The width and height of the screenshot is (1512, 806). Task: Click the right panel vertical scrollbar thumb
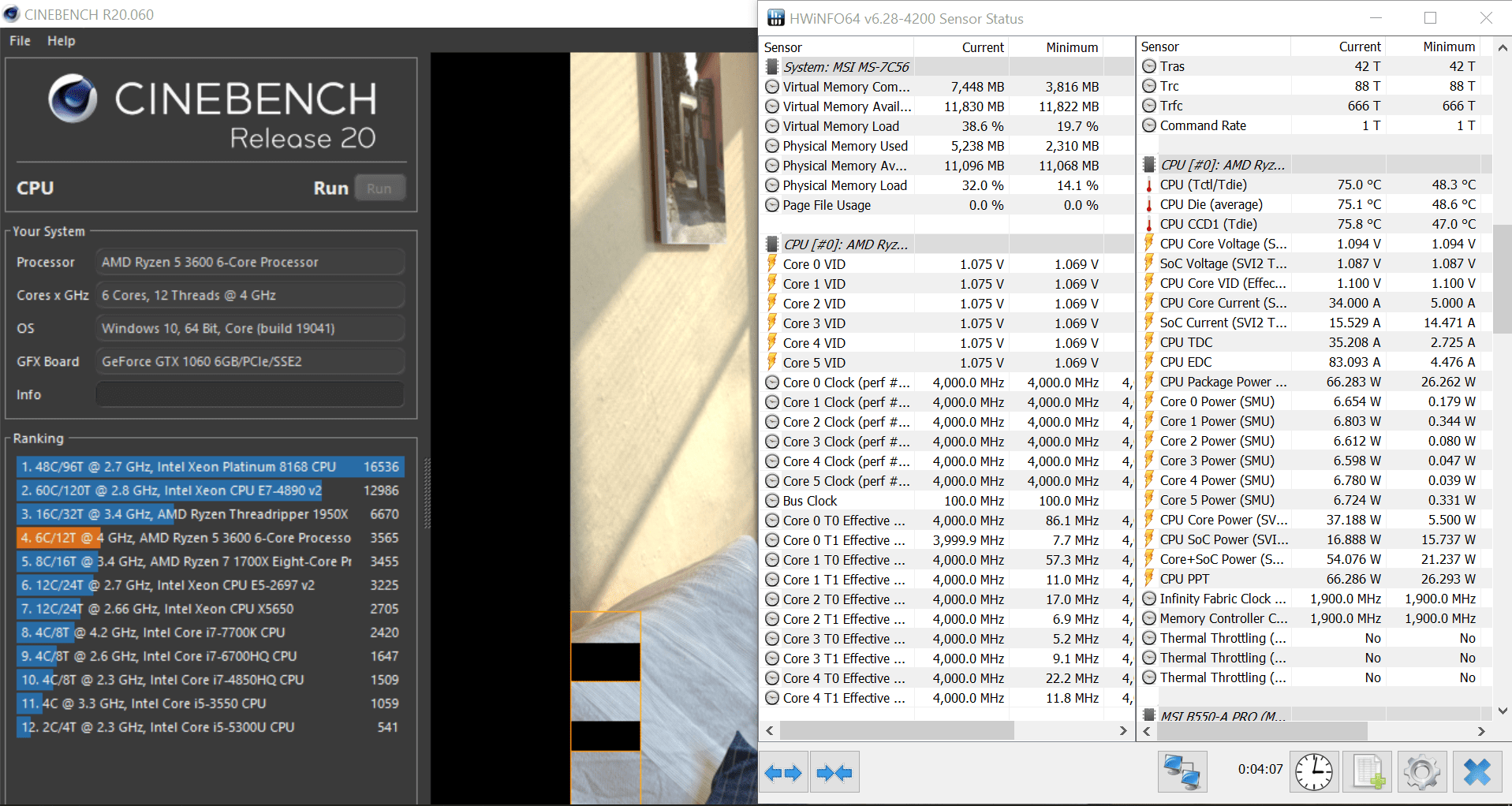(1503, 278)
